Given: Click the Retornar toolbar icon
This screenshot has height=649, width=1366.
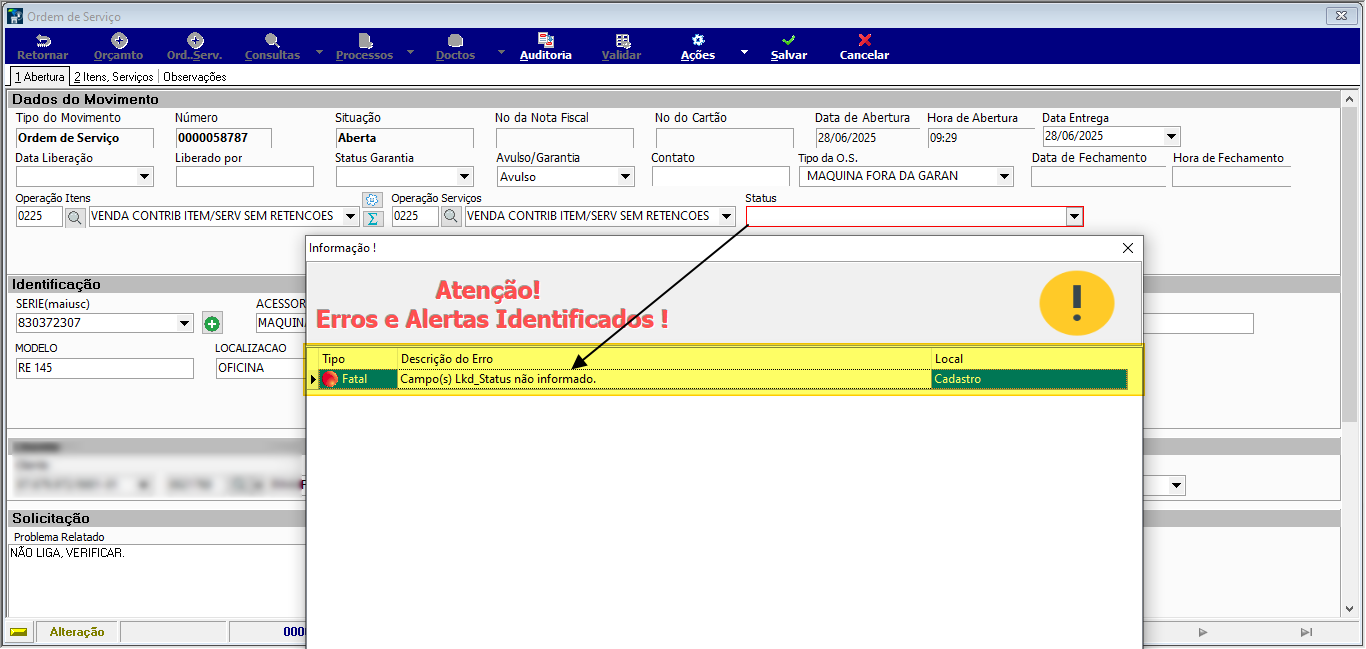Looking at the screenshot, I should [x=43, y=40].
